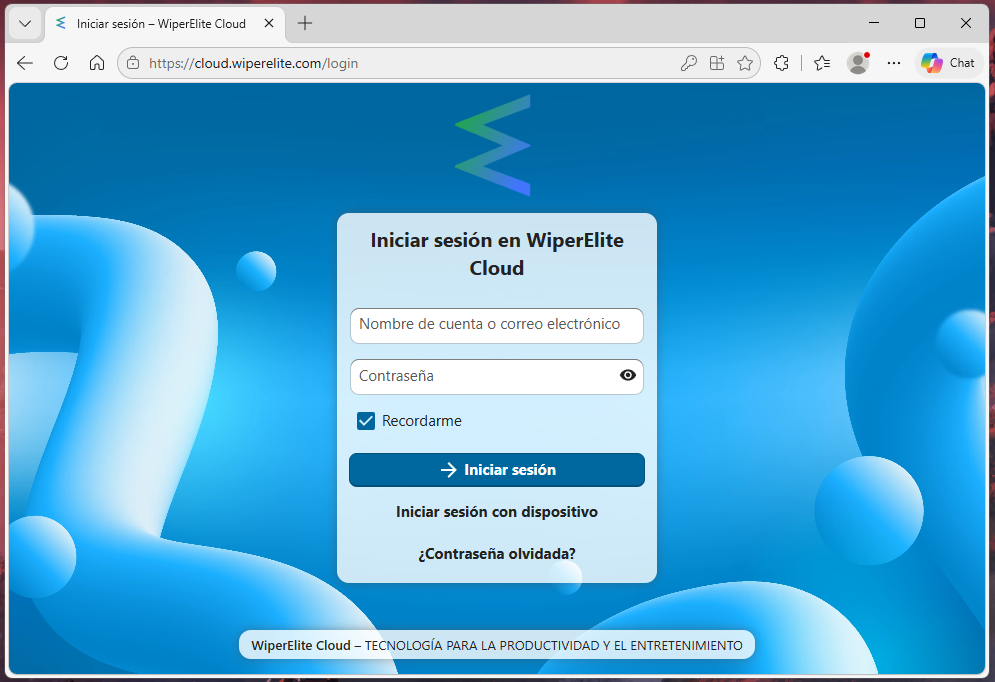Click the WiperElite logo above the form

click(493, 145)
